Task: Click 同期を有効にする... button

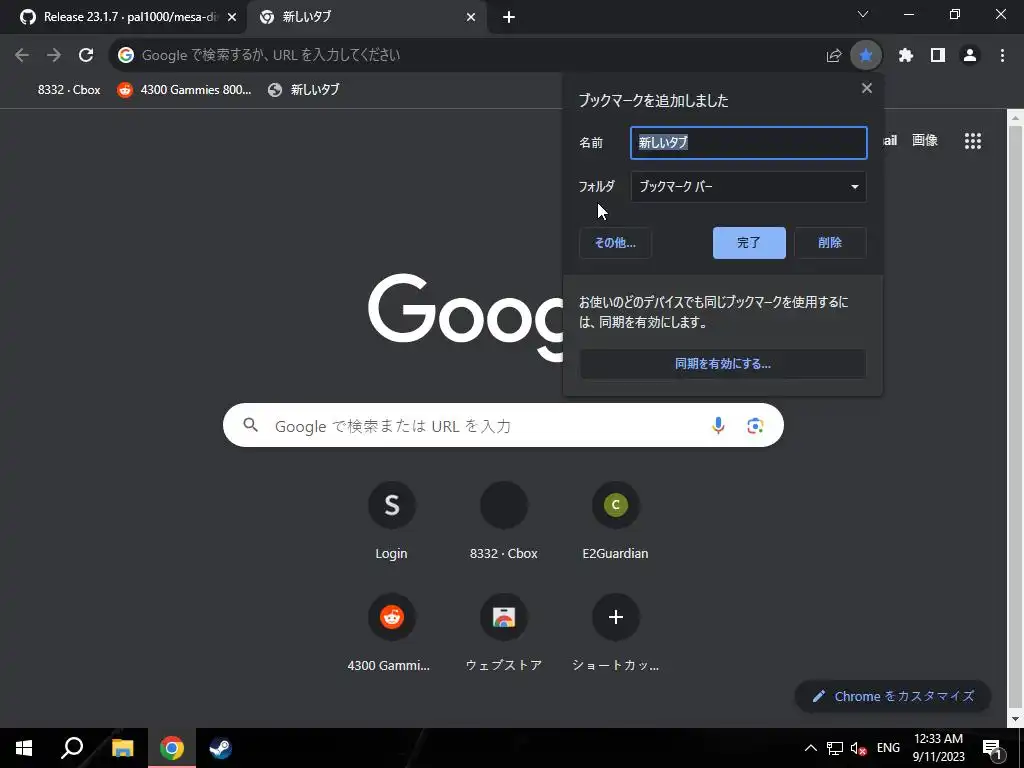Action: pos(723,364)
